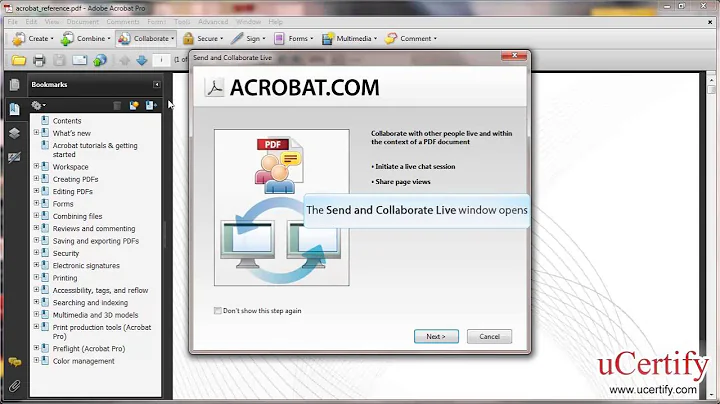Open the Pages panel icon in sidebar
The height and width of the screenshot is (404, 720).
coord(14,84)
